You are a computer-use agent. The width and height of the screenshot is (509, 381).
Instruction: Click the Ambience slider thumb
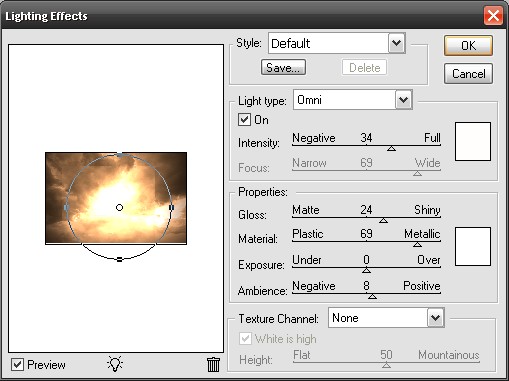372,296
